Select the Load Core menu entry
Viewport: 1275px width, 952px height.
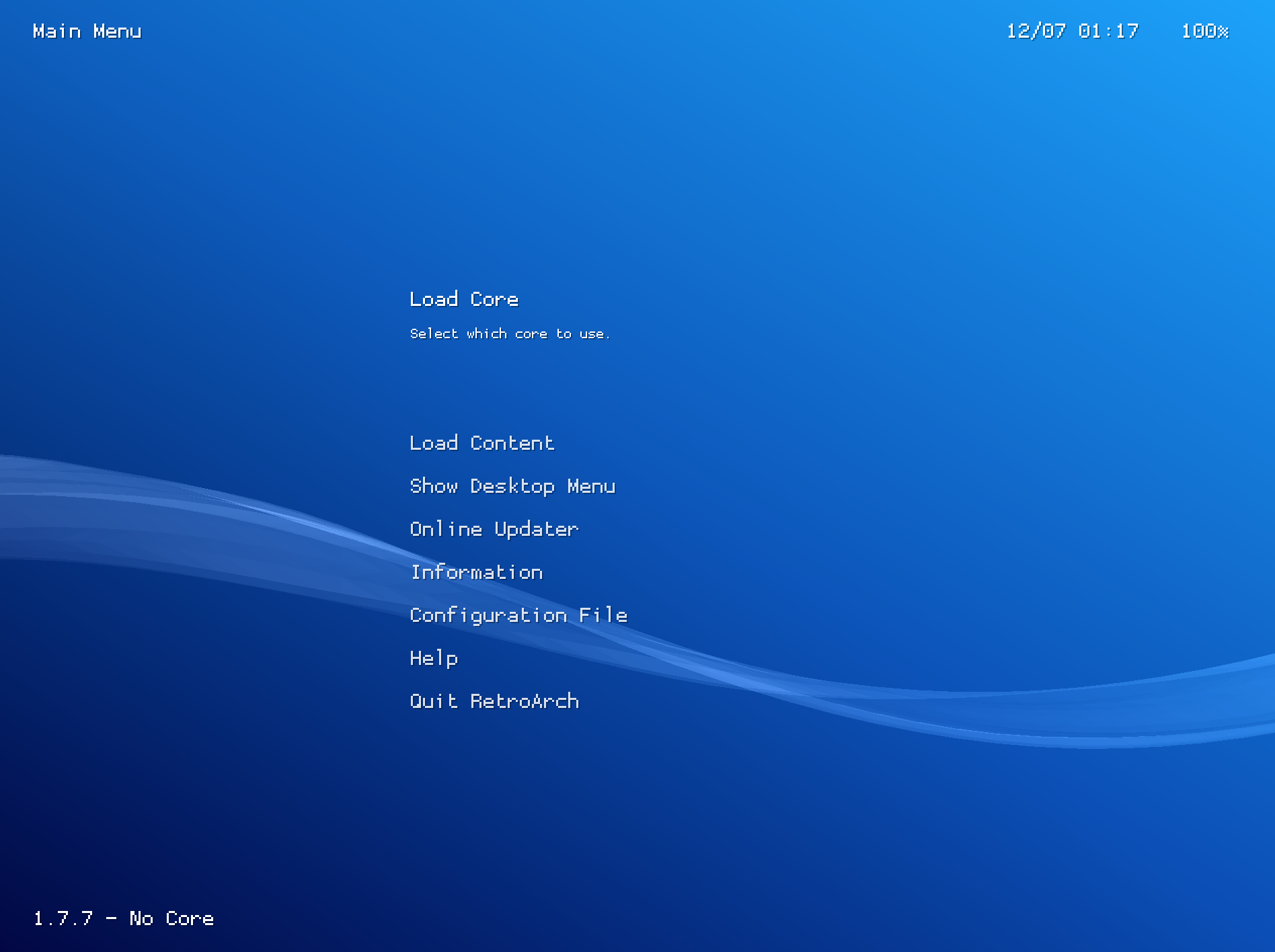coord(464,299)
